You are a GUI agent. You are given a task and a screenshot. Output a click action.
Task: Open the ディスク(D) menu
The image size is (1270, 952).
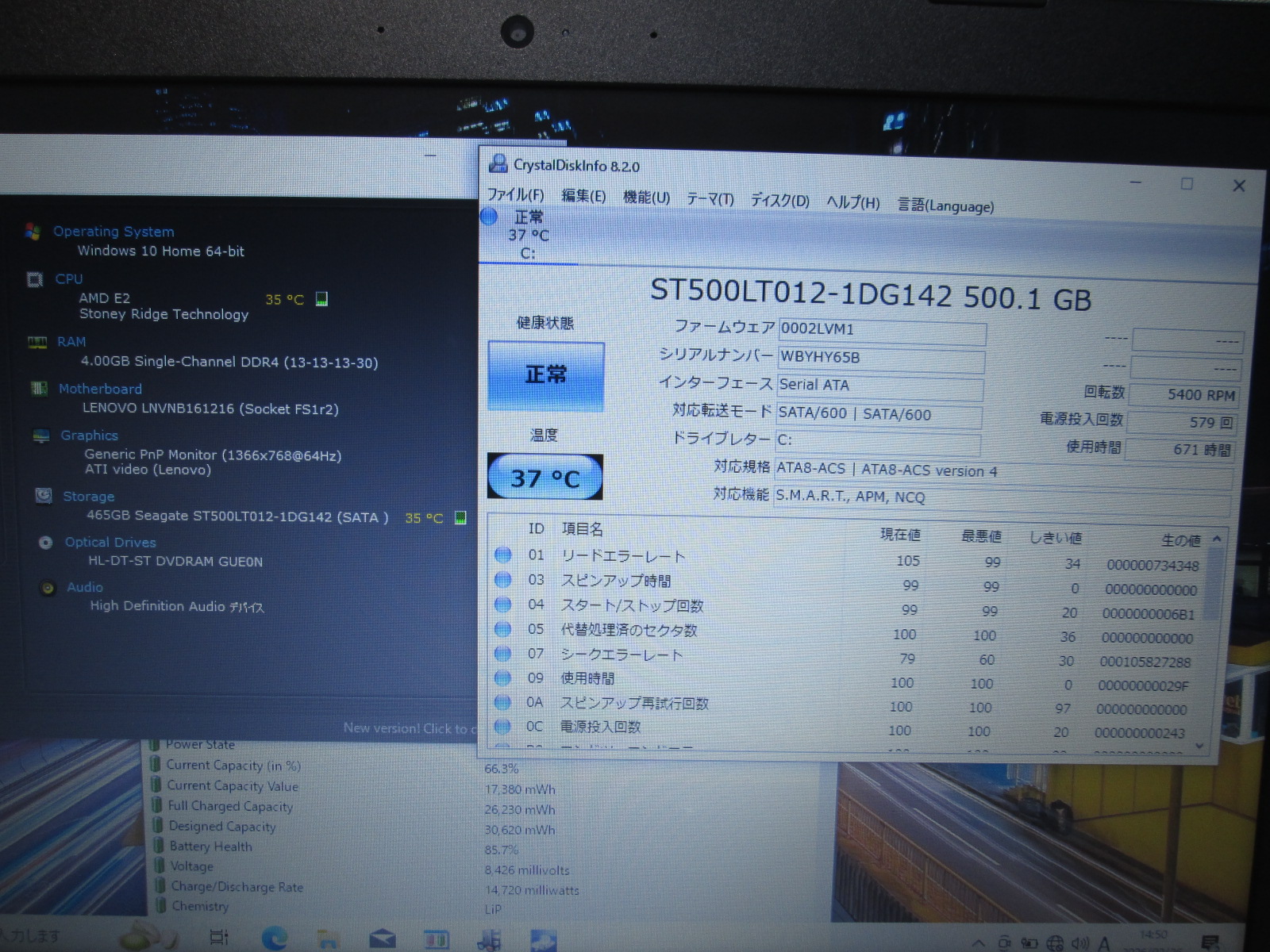click(779, 200)
